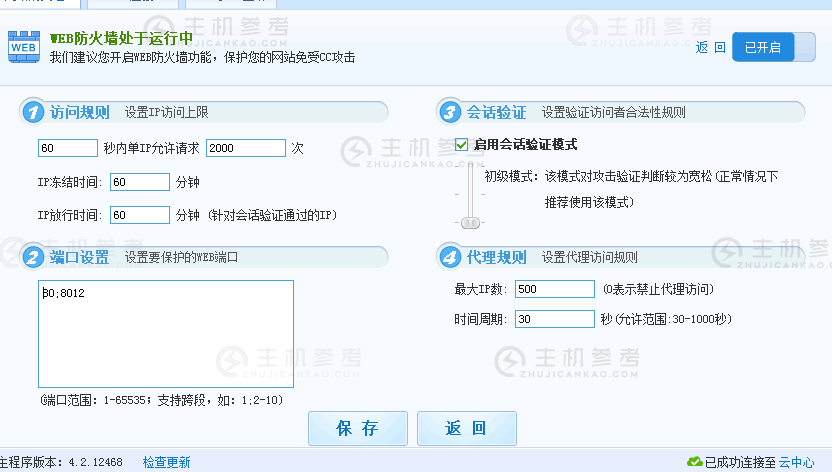The image size is (832, 472).
Task: Toggle the 已开启 firewall switch
Action: click(x=773, y=47)
